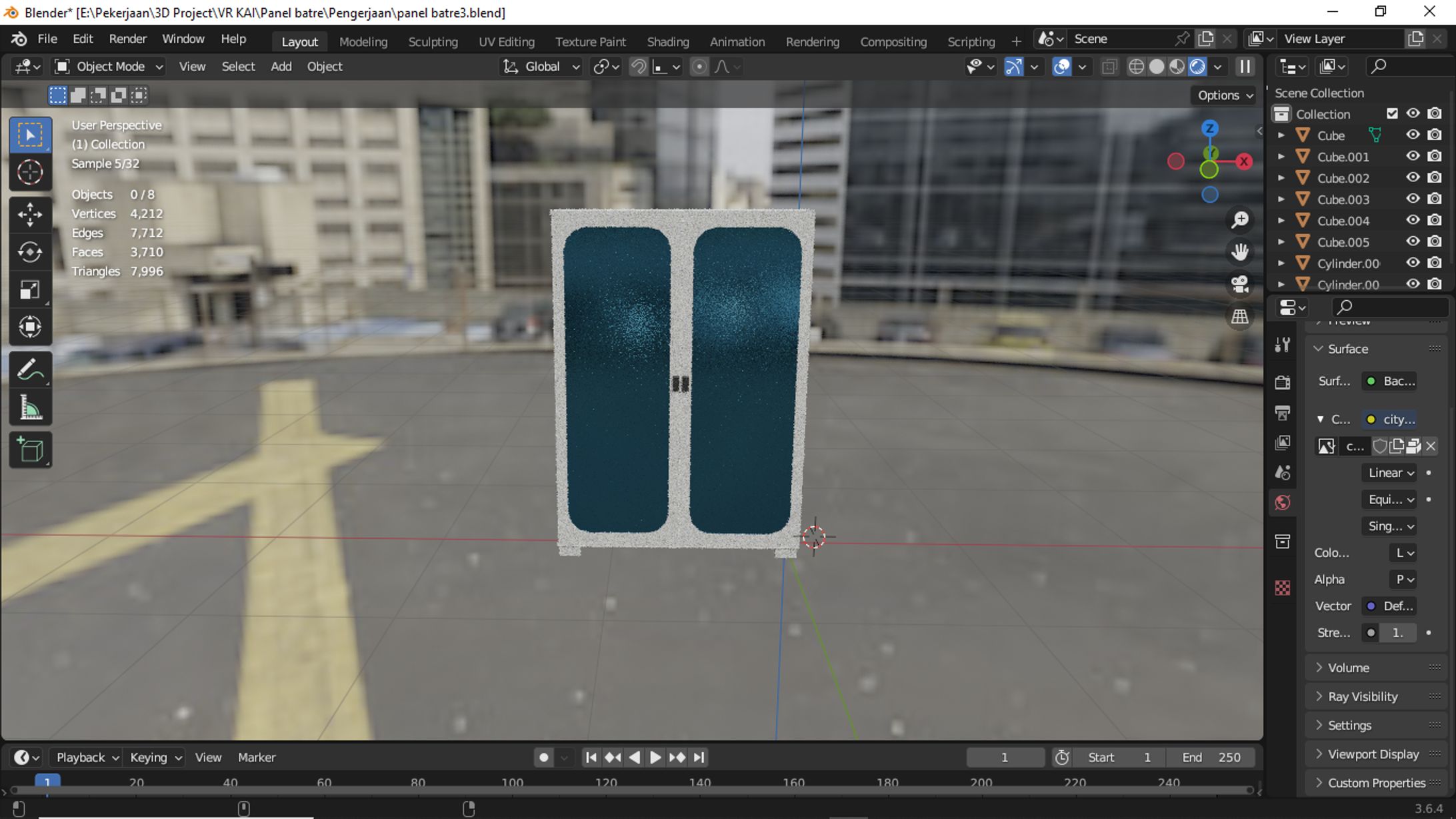The width and height of the screenshot is (1456, 819).
Task: Activate the Annotate pencil tool
Action: tap(30, 370)
